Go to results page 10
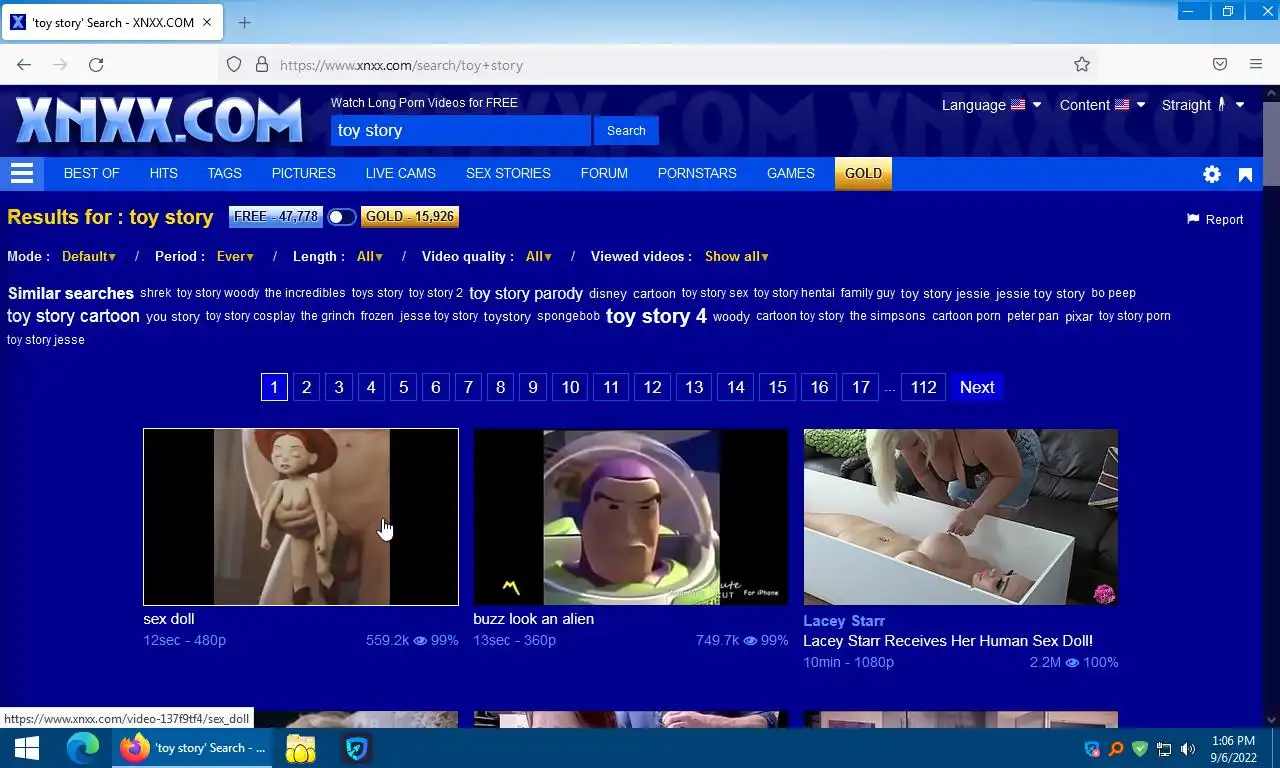Image resolution: width=1280 pixels, height=768 pixels. (570, 388)
